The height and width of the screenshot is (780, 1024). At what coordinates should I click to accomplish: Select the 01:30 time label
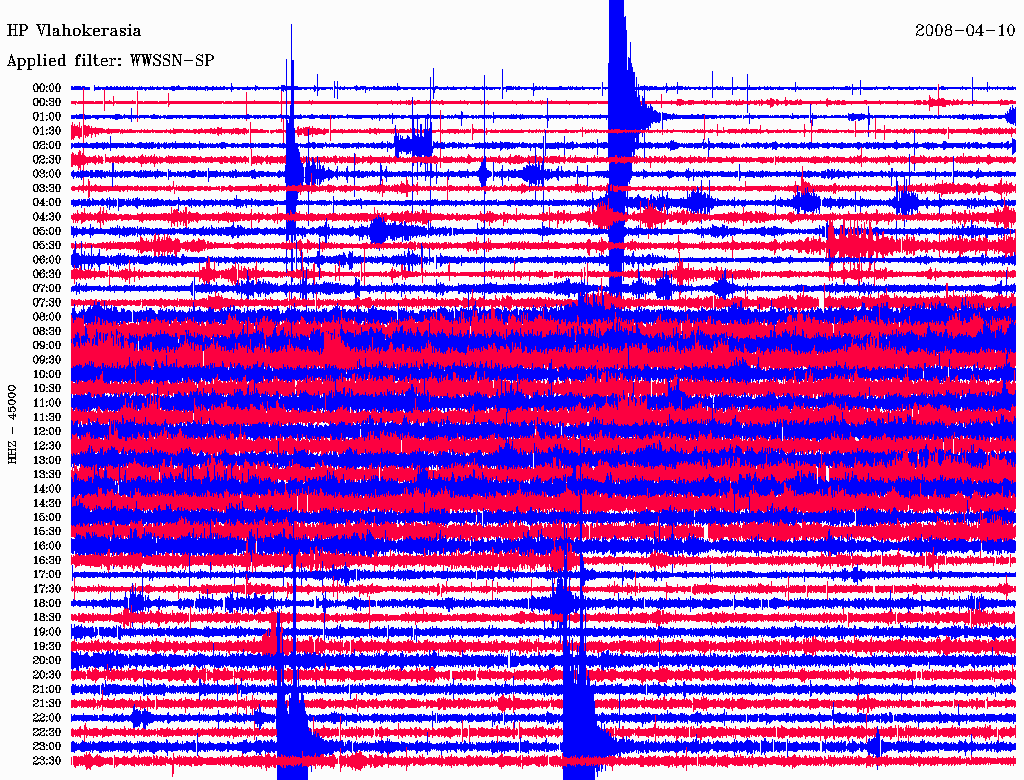[x=47, y=131]
